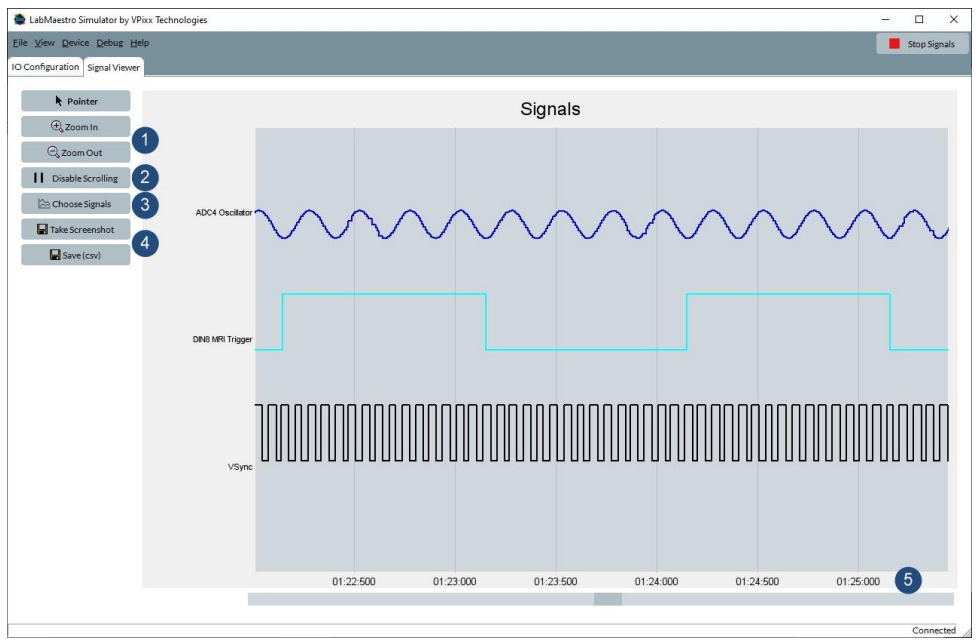The image size is (980, 642).
Task: Switch to the IO Configuration tab
Action: coord(45,67)
